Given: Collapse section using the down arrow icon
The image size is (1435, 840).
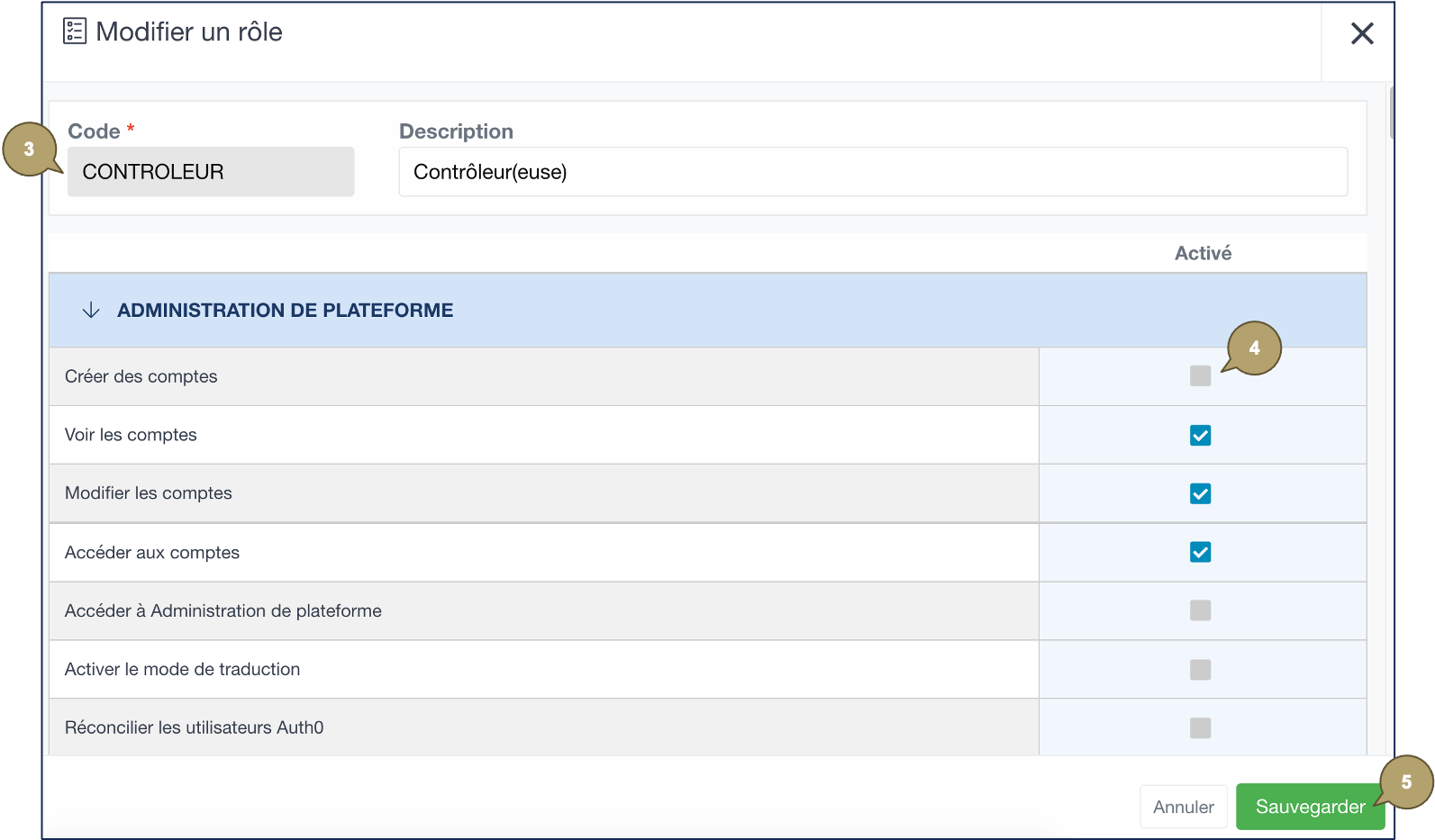Looking at the screenshot, I should tap(91, 311).
